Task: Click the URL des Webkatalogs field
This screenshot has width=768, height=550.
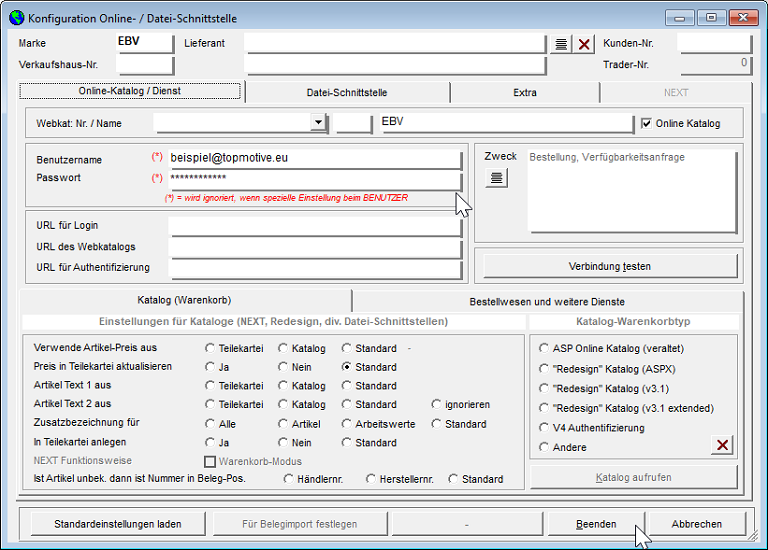Action: (315, 247)
